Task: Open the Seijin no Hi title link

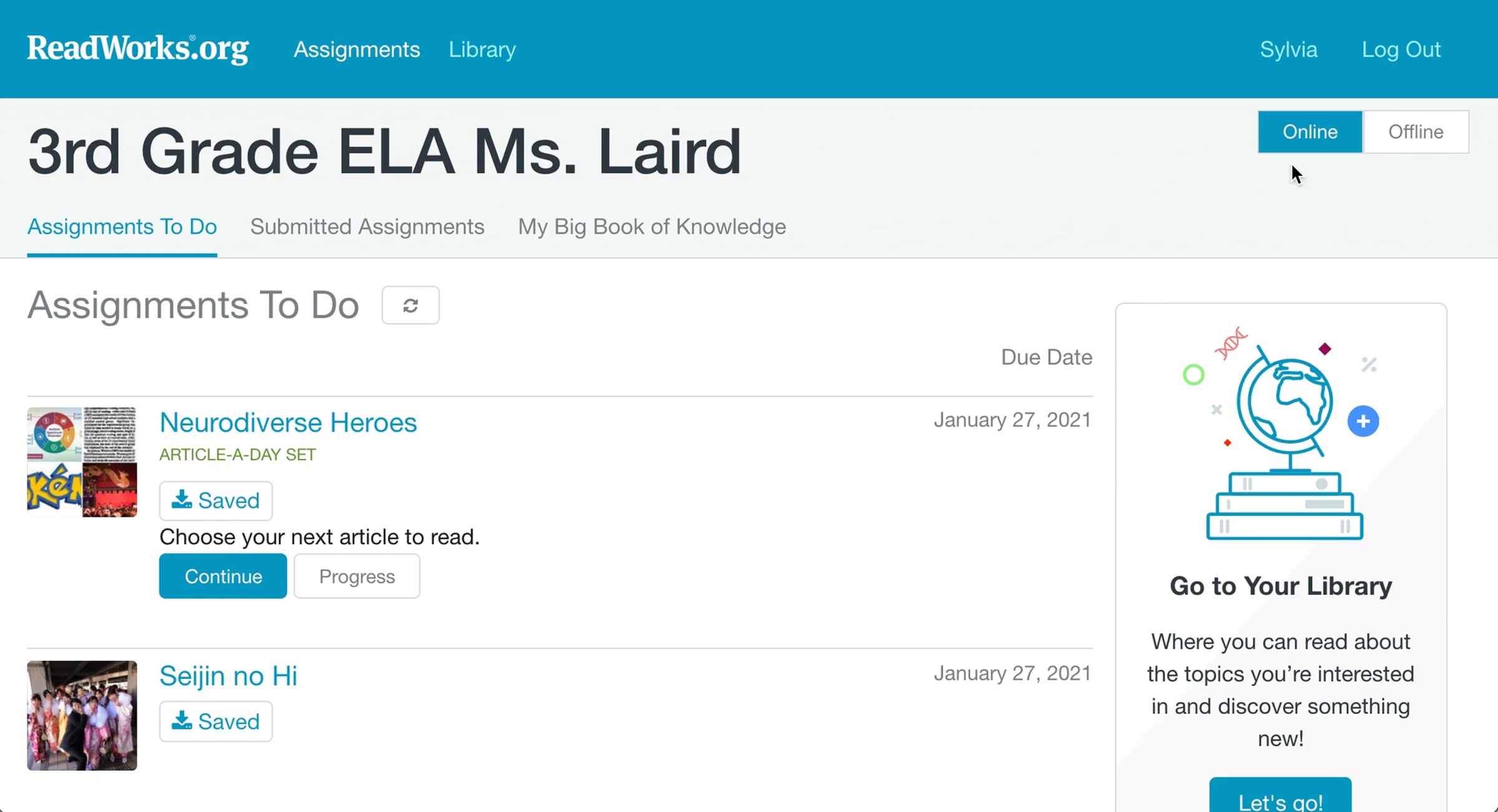Action: coord(228,676)
